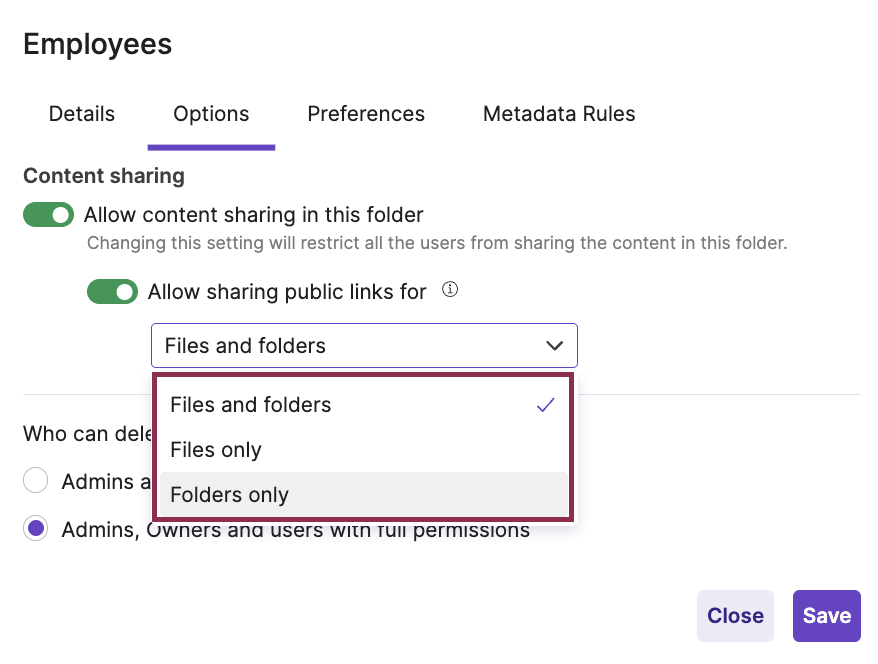The image size is (878, 664).
Task: Open the Preferences tab
Action: click(366, 114)
